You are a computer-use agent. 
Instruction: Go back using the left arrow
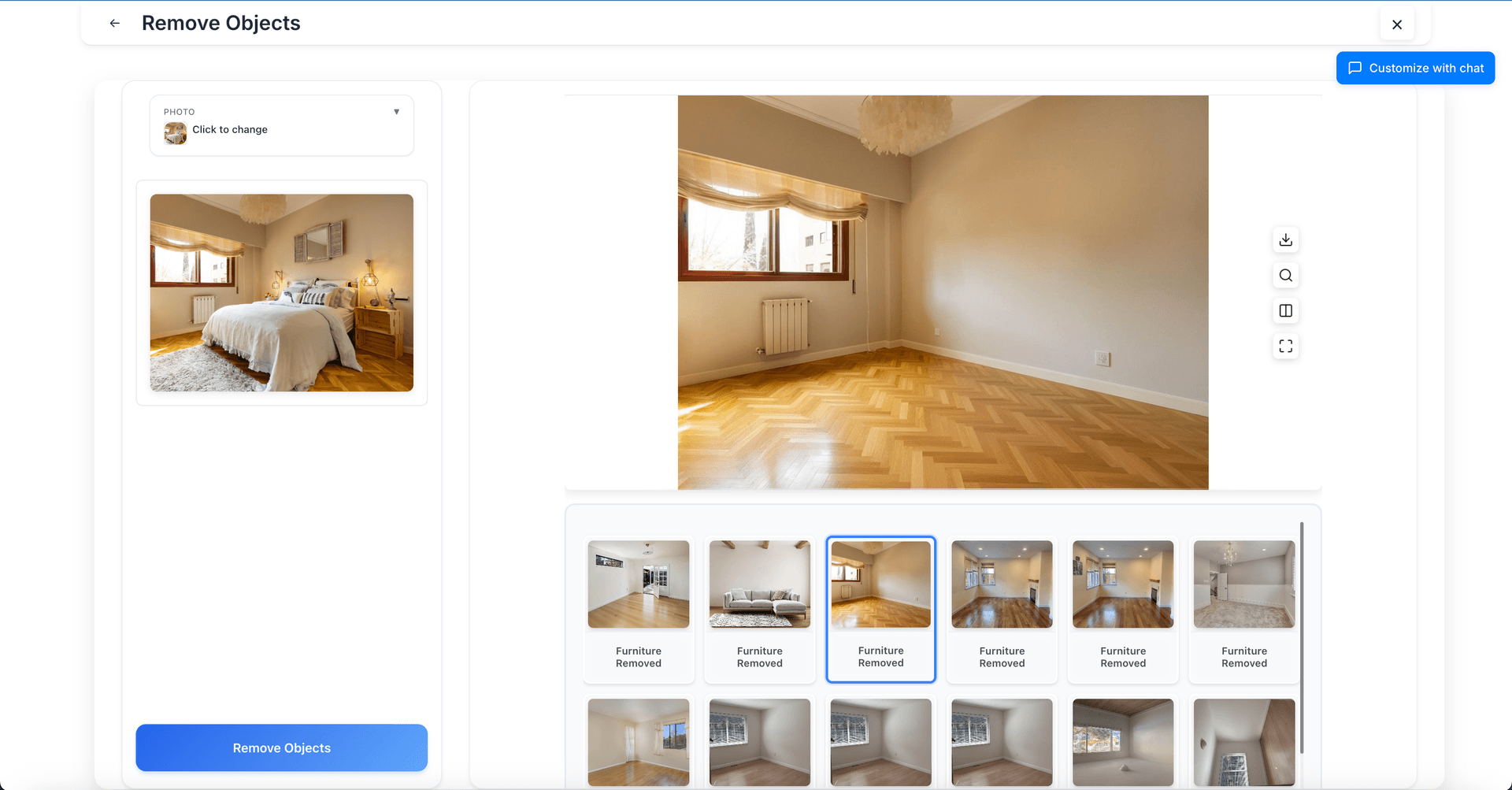(114, 23)
